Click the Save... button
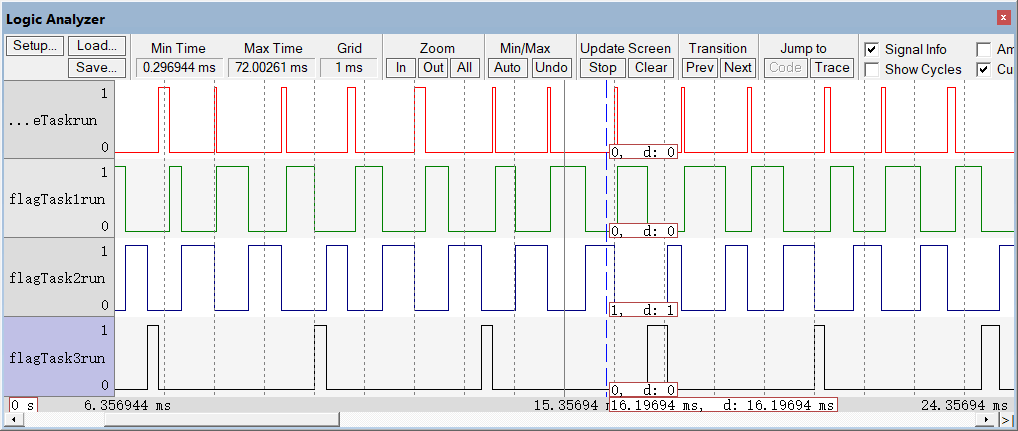 pyautogui.click(x=97, y=68)
